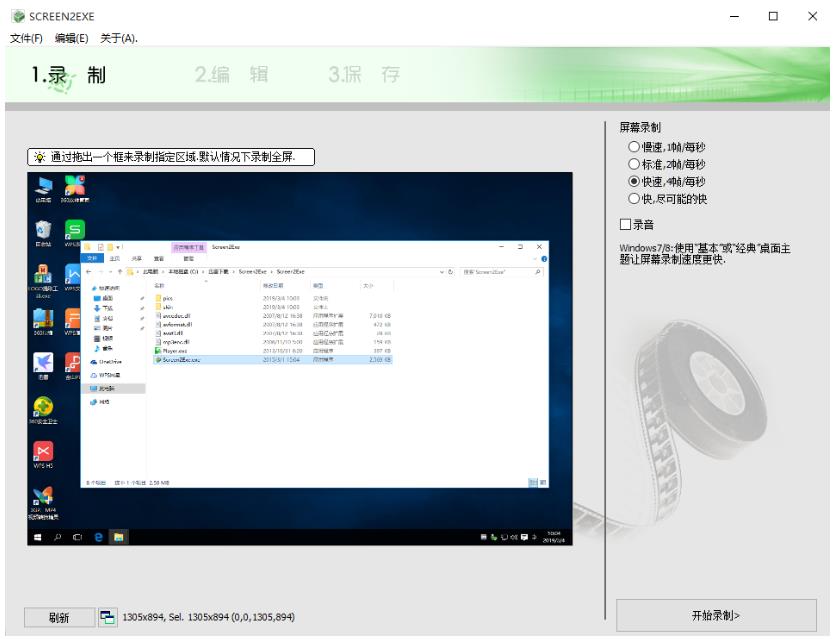The image size is (835, 639).
Task: Choose 快,尽可能的快 frame rate
Action: coord(667,199)
